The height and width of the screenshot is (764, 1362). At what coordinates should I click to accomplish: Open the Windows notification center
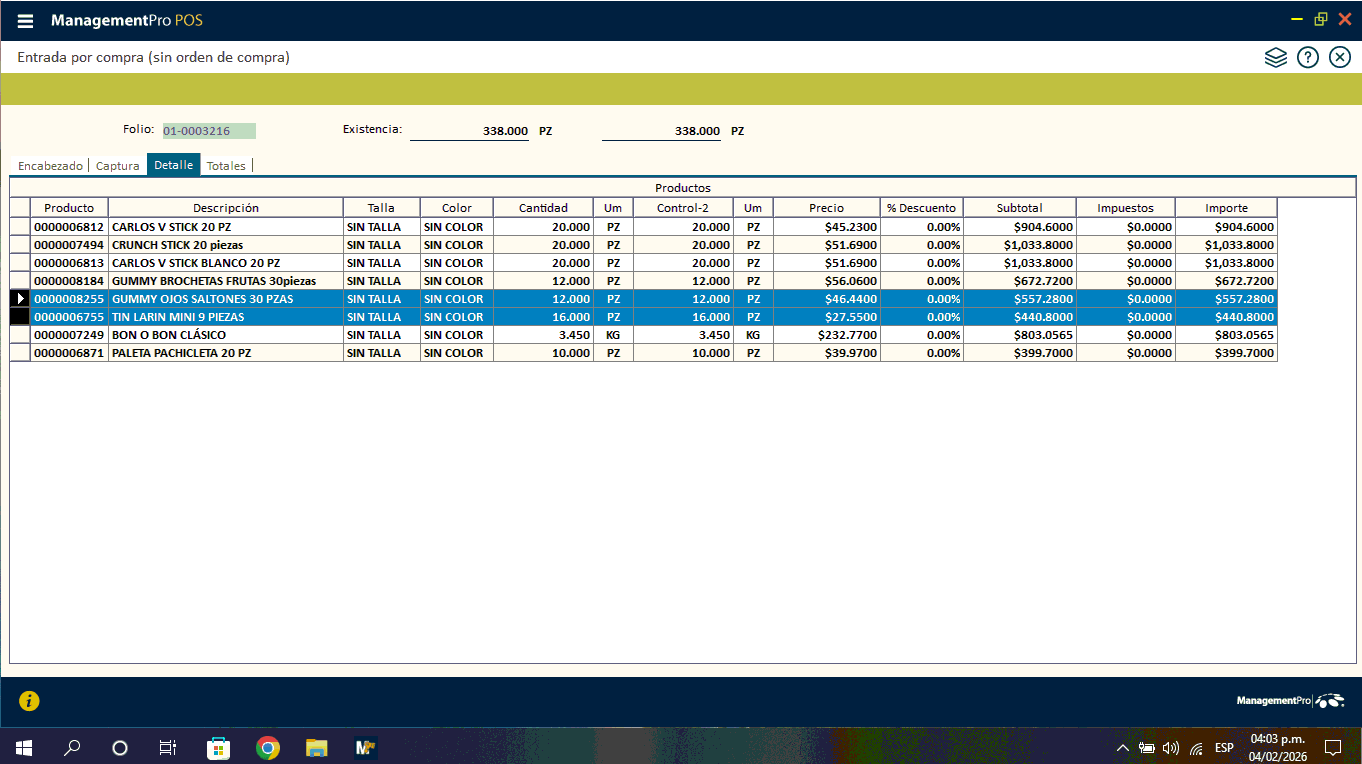[1332, 747]
